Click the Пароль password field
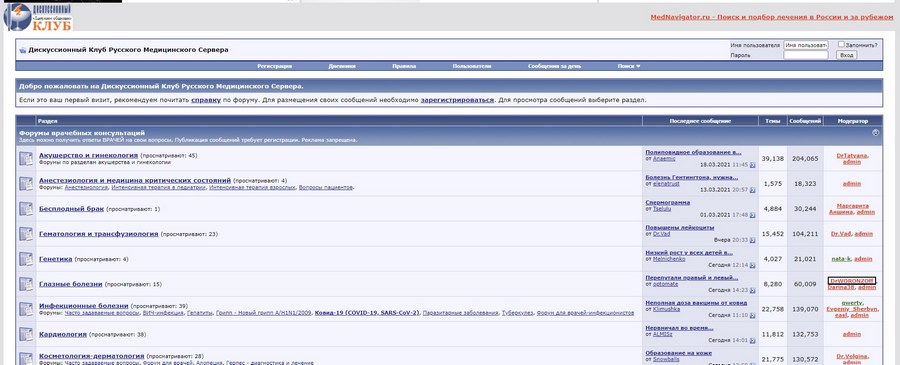This screenshot has width=900, height=365. pyautogui.click(x=806, y=55)
